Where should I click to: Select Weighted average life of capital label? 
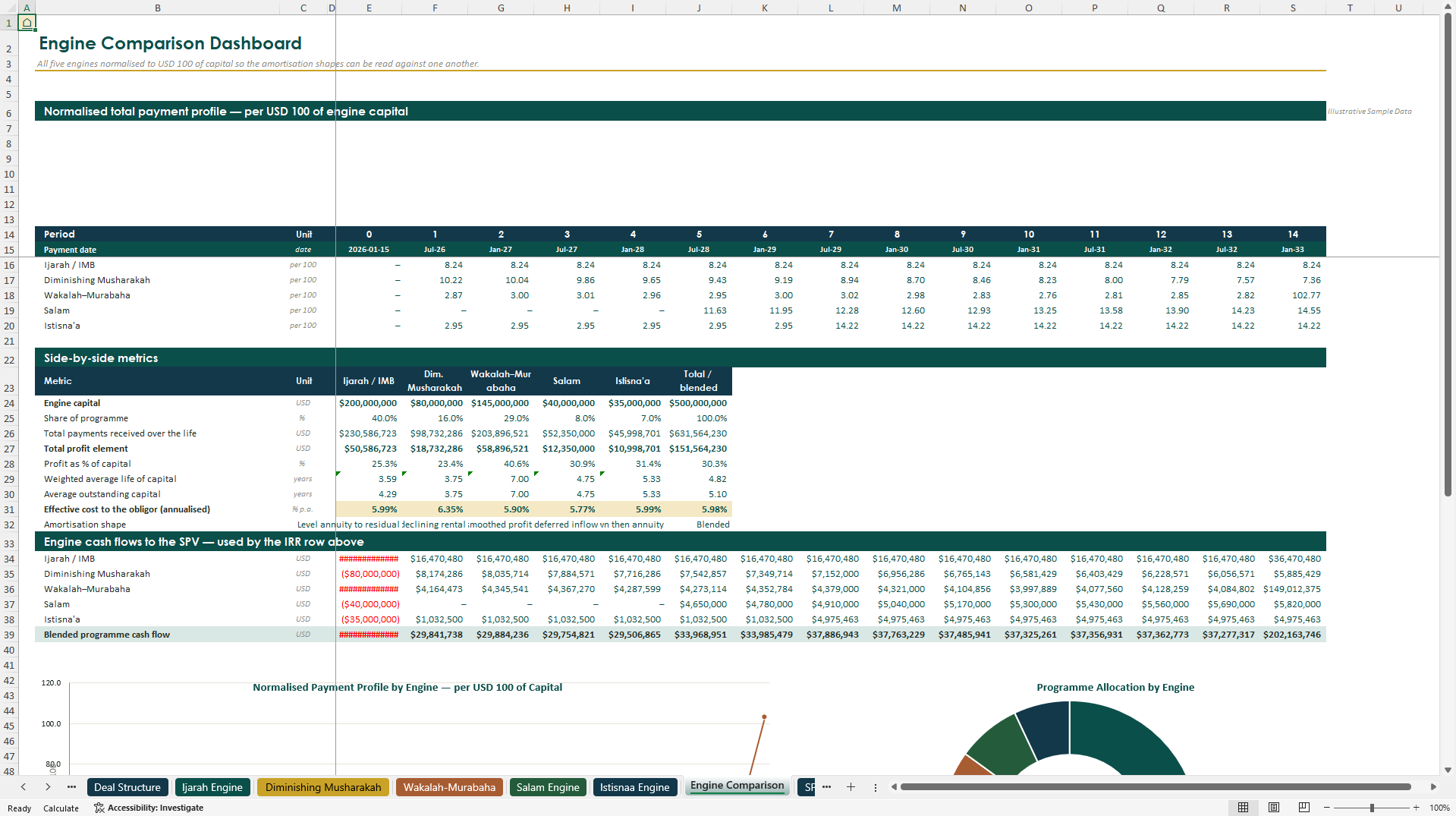pos(110,479)
